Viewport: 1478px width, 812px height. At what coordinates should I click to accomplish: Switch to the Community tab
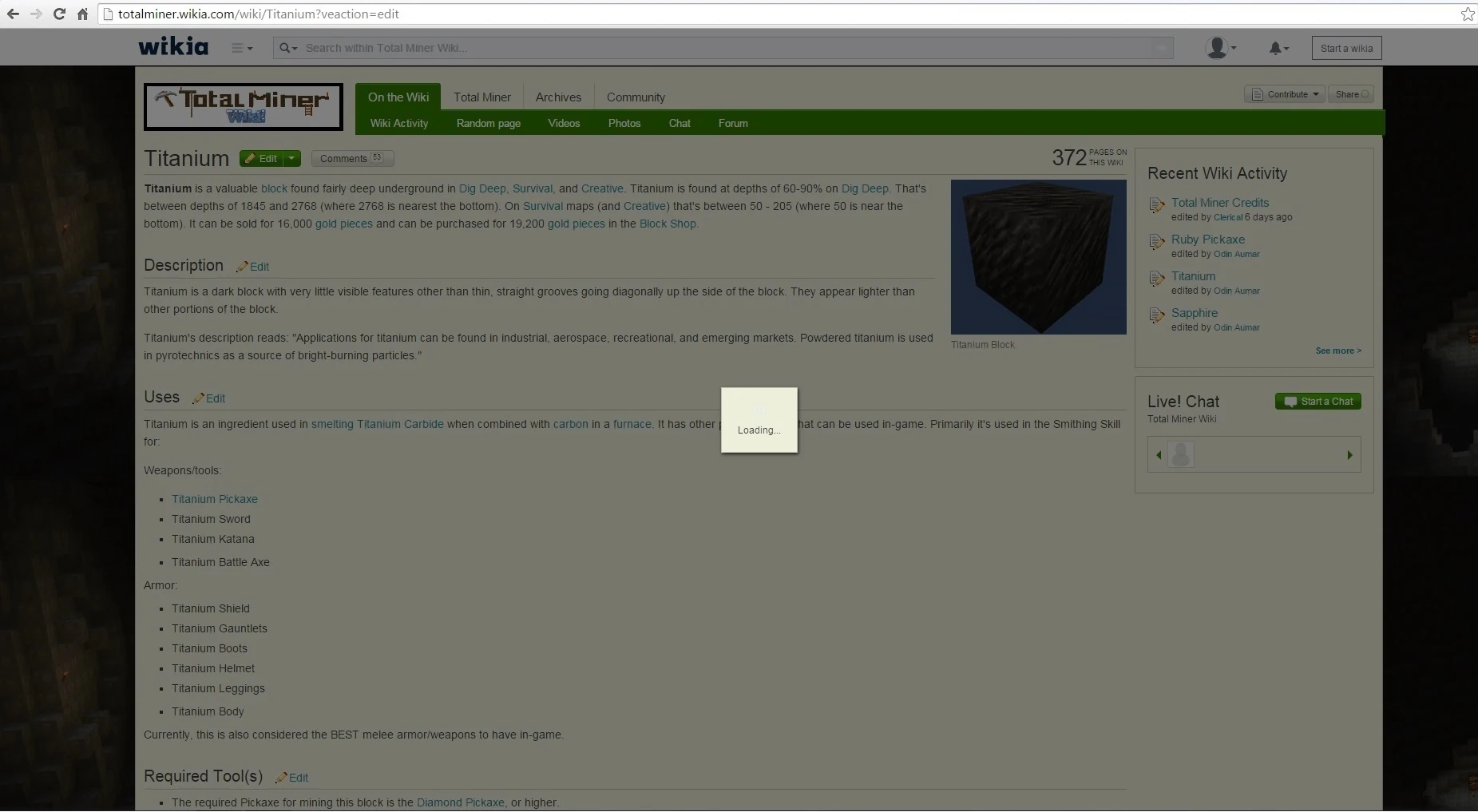pyautogui.click(x=636, y=97)
